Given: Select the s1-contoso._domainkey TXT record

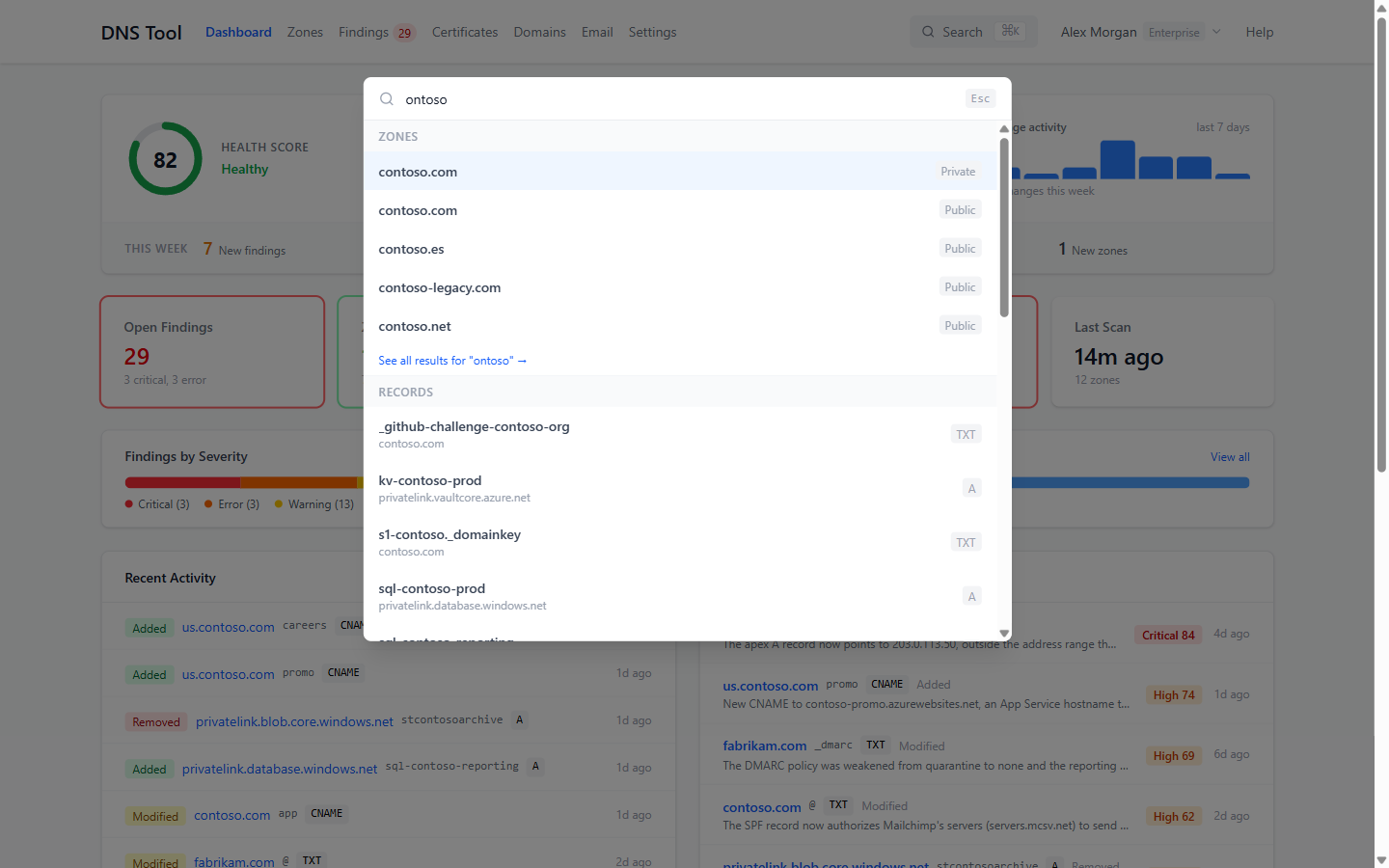Looking at the screenshot, I should pyautogui.click(x=680, y=542).
